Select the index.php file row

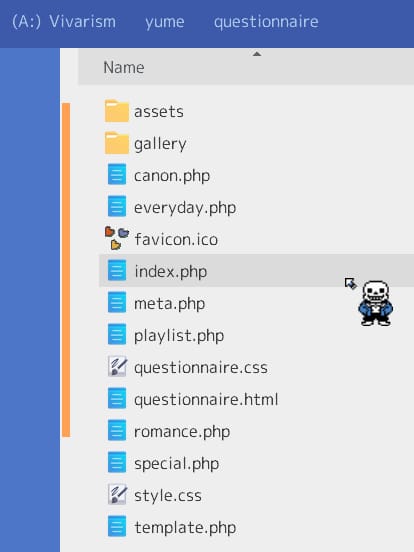pyautogui.click(x=257, y=270)
